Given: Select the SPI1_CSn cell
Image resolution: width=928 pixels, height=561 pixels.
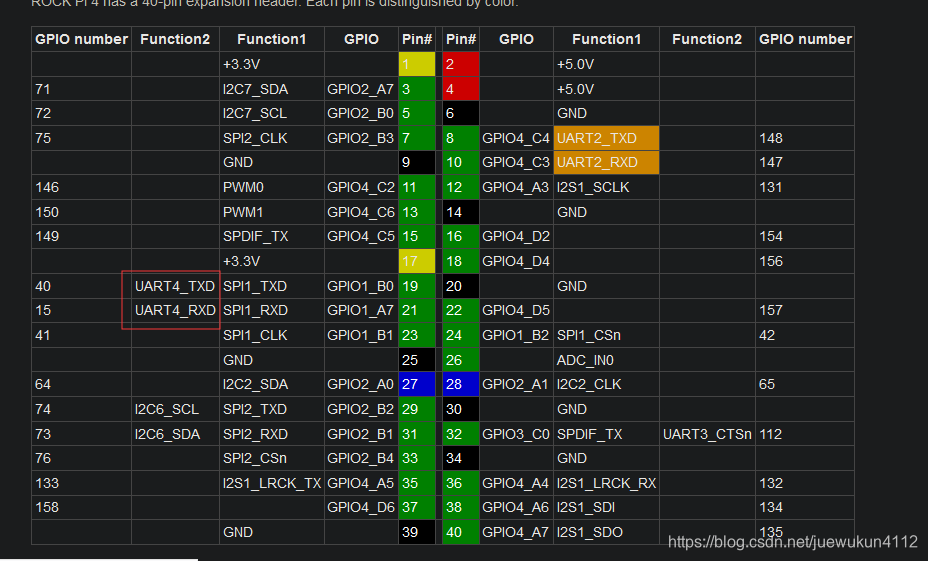Looking at the screenshot, I should [606, 335].
